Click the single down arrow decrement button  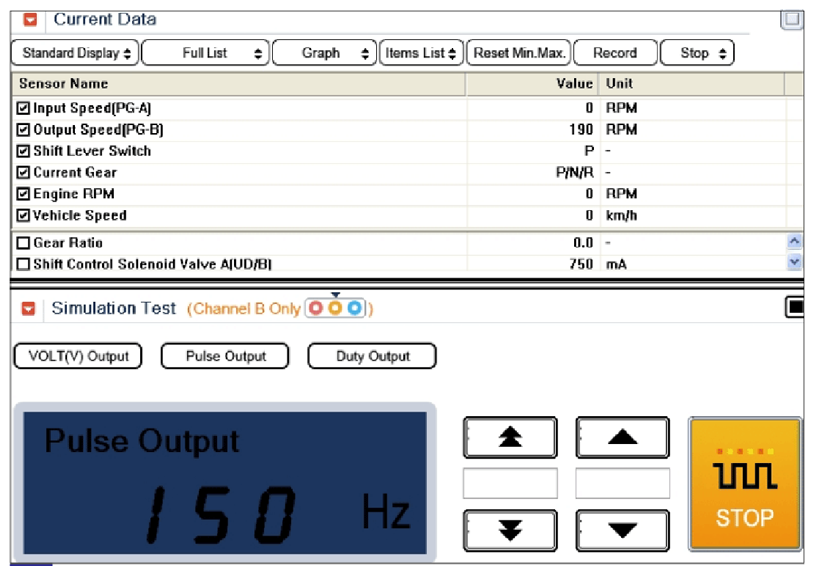[622, 530]
